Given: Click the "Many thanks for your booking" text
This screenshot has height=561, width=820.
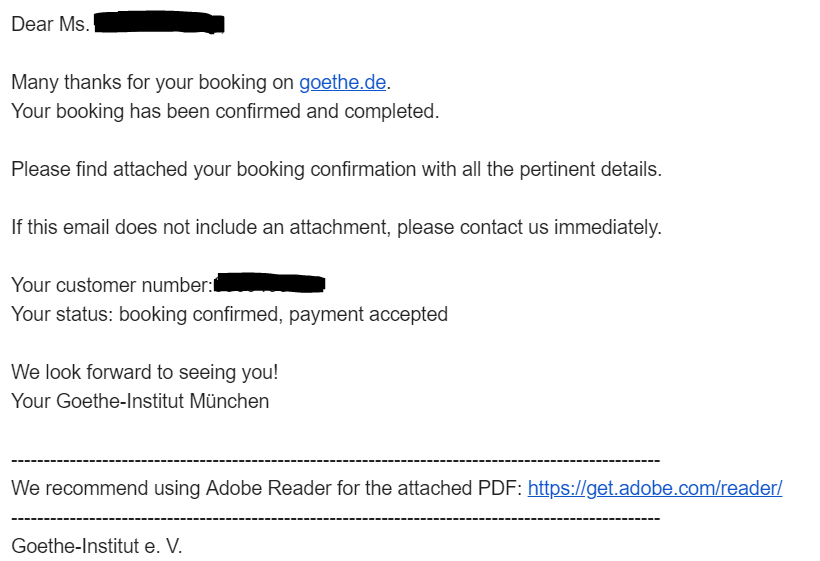Looking at the screenshot, I should [x=152, y=82].
